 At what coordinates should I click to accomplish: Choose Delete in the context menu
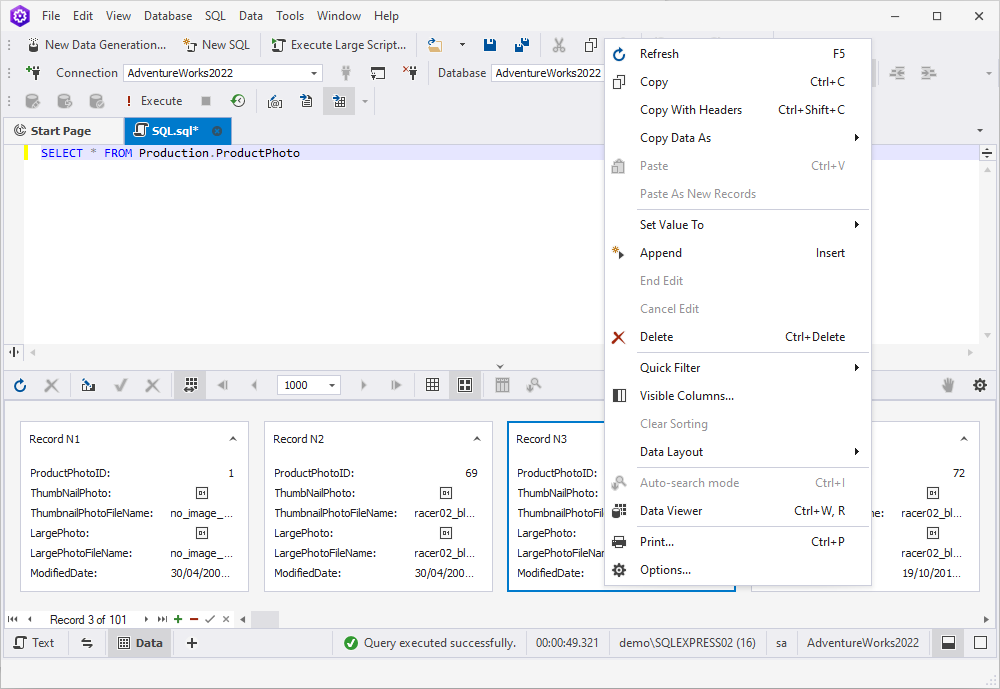(737, 337)
